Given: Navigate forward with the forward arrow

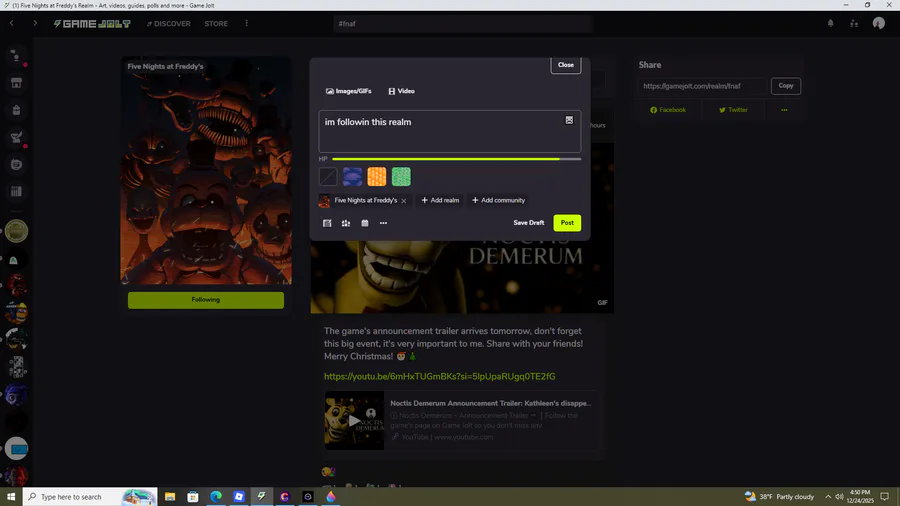Looking at the screenshot, I should coord(35,24).
